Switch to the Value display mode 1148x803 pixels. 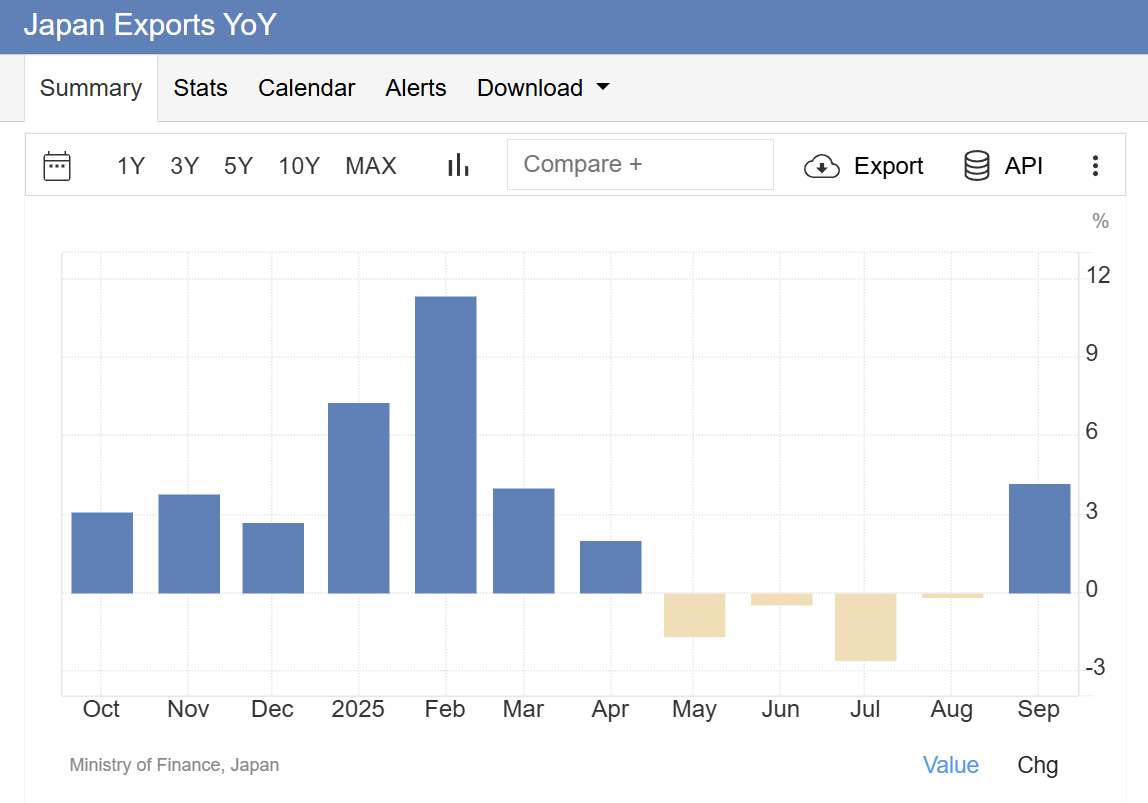point(950,765)
